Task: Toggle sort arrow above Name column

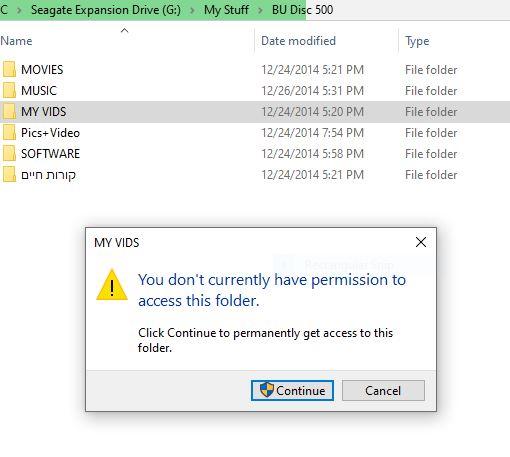Action: pyautogui.click(x=124, y=31)
